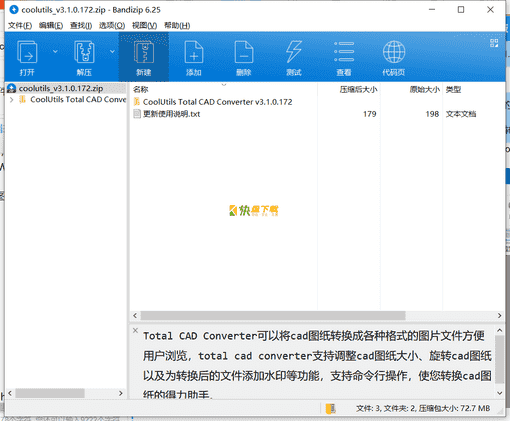Expand the CoolUtils Total CAD Converter tree node
The image size is (510, 421).
(x=11, y=100)
